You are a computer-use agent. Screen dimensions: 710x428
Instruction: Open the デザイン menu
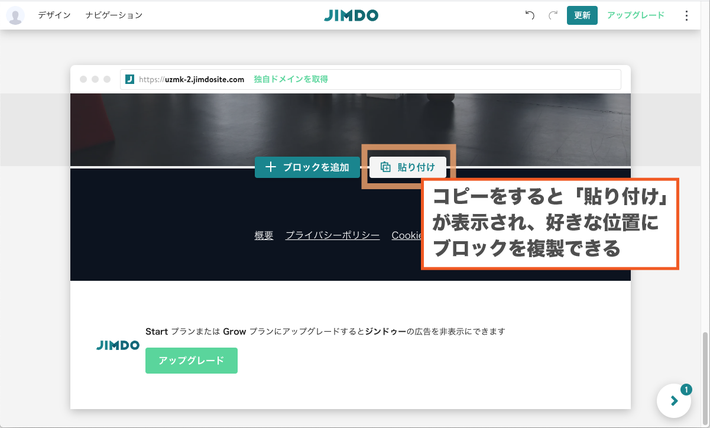(54, 15)
